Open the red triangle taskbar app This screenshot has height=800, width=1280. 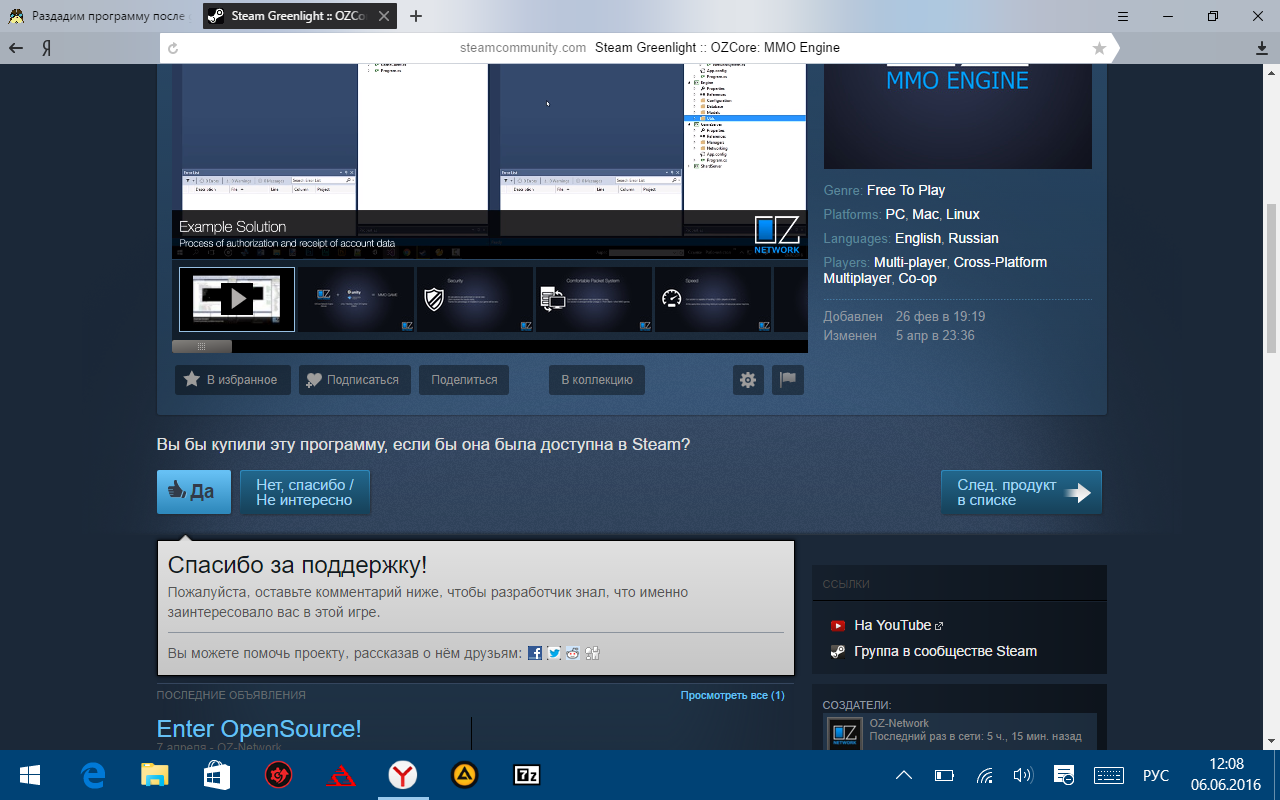click(341, 775)
